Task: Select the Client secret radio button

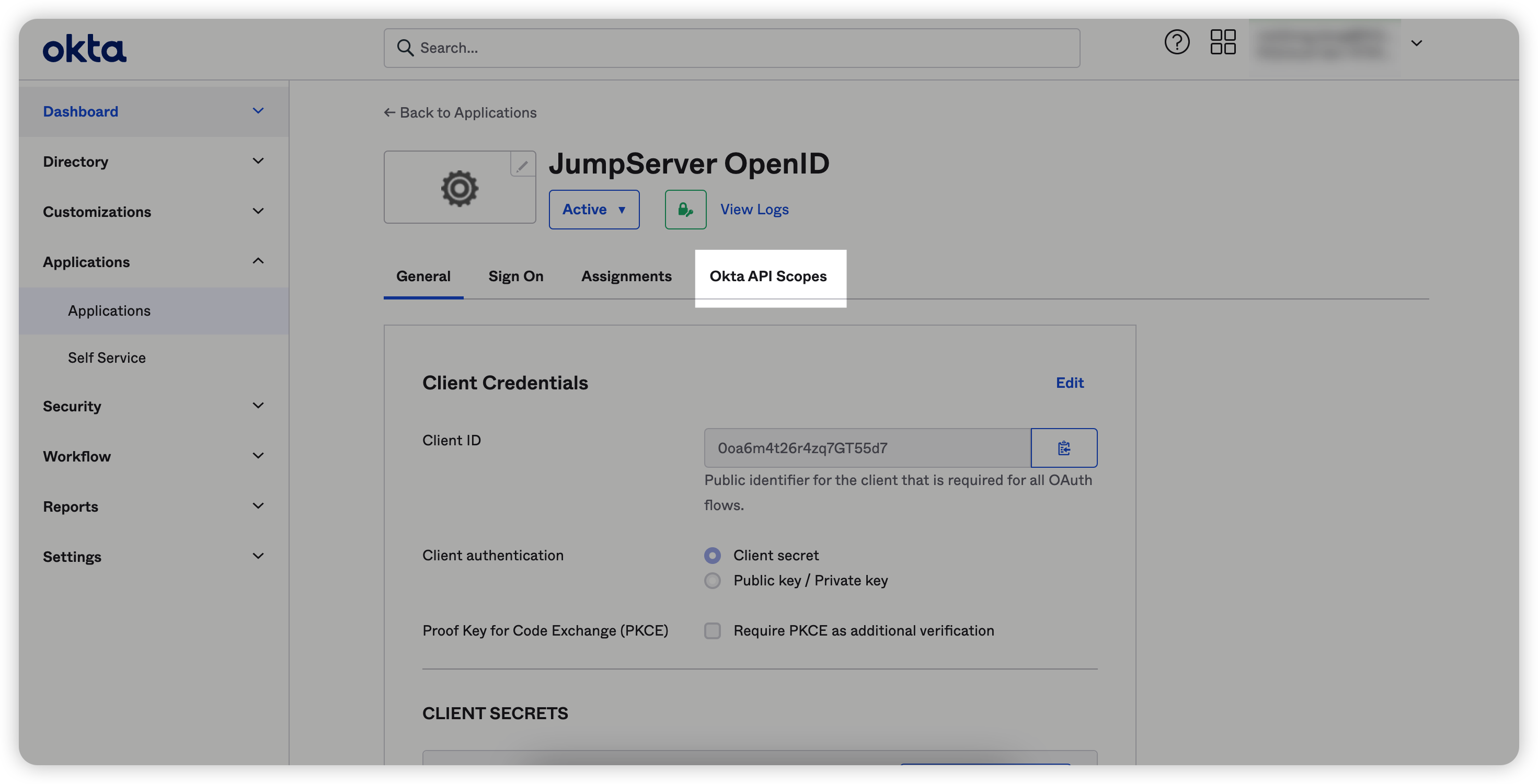Action: 713,555
